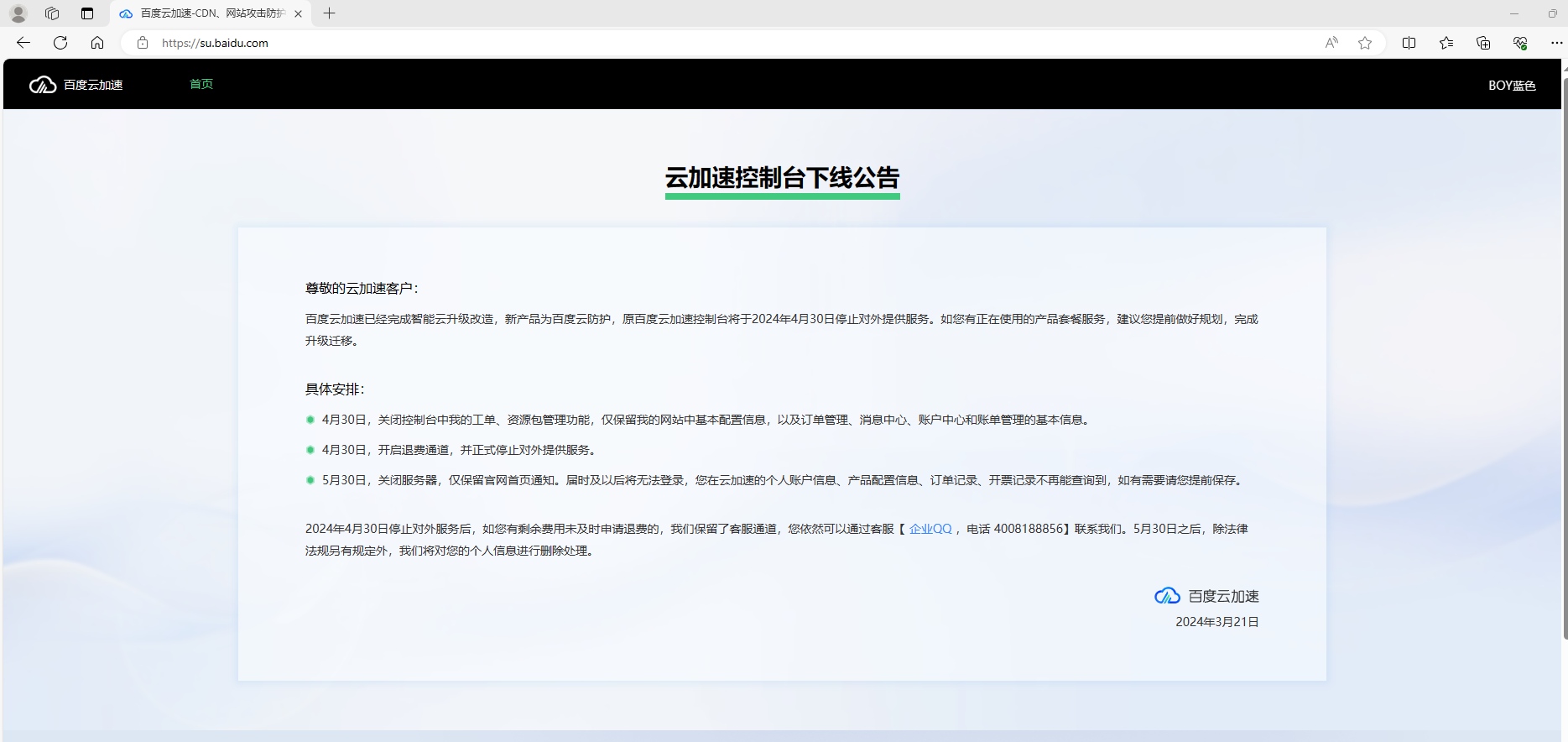Open the Favorites list icon
This screenshot has height=742, width=1568.
point(1446,43)
